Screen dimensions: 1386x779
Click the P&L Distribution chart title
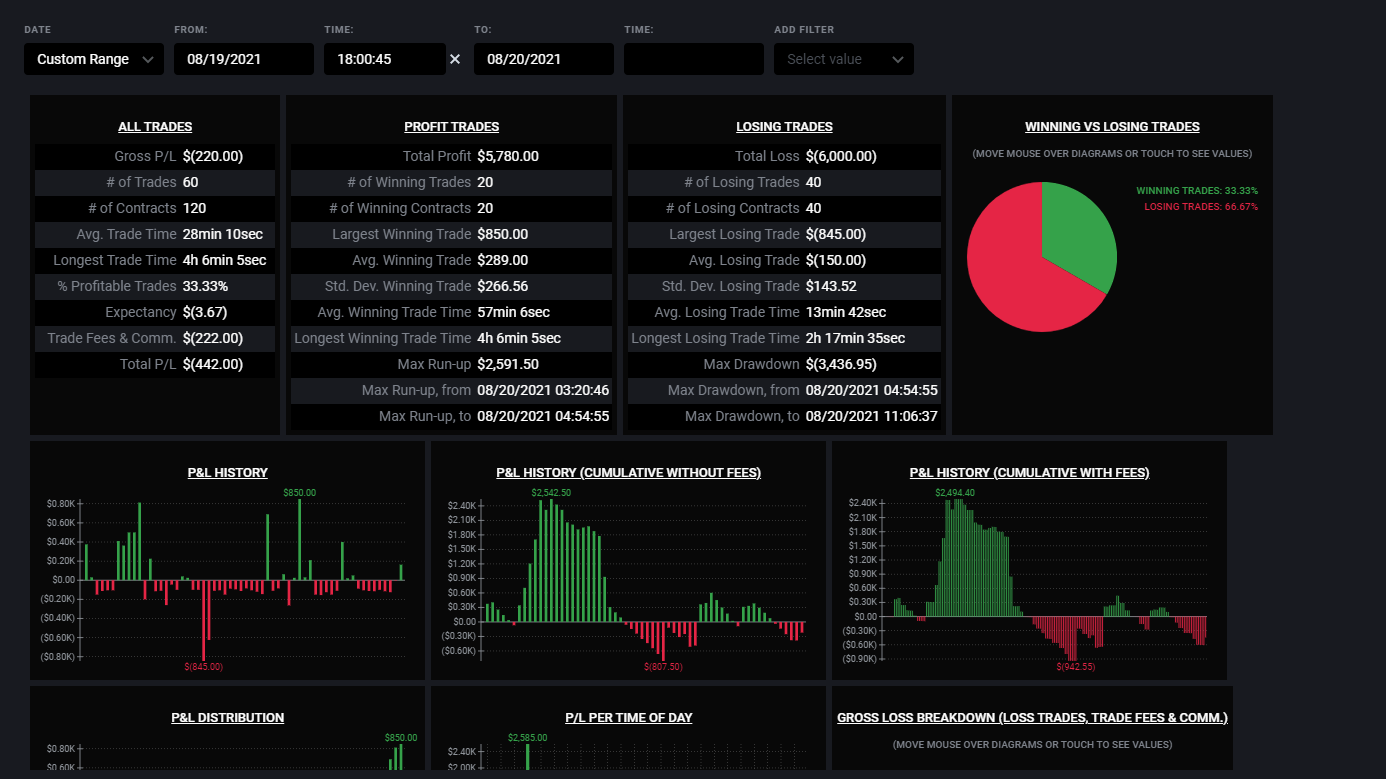(x=228, y=718)
